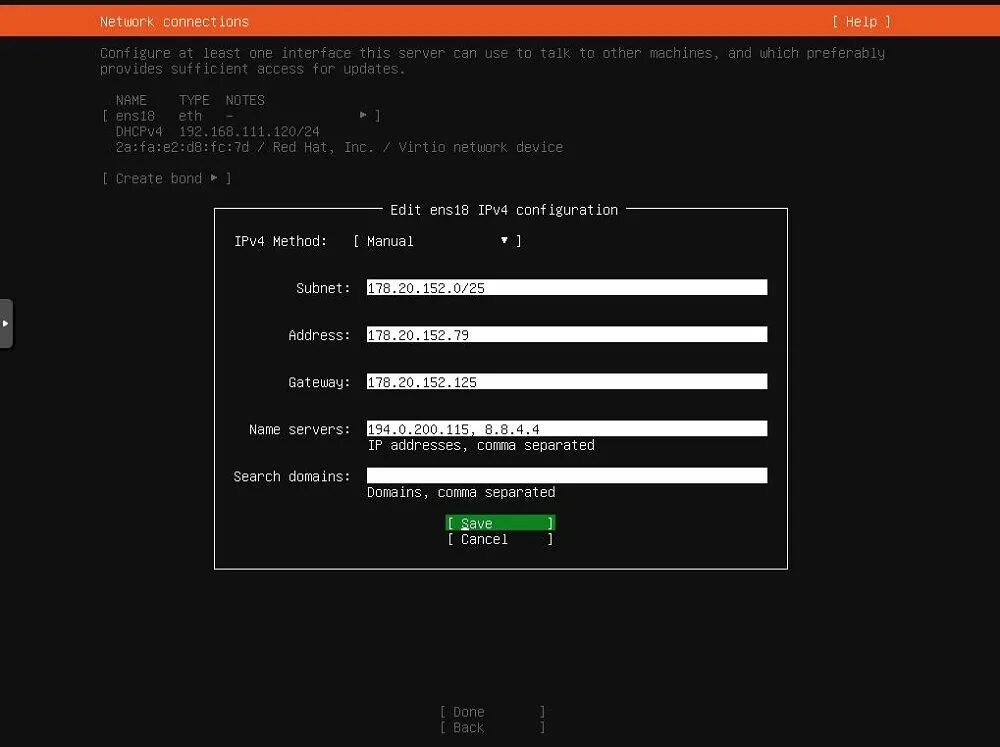Click the NAME column header

pos(131,100)
